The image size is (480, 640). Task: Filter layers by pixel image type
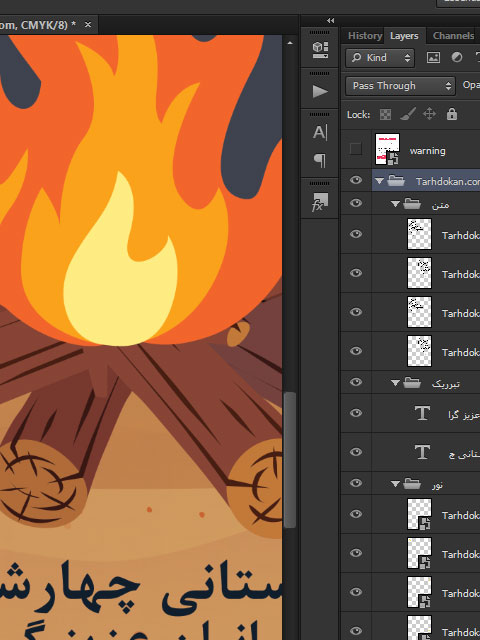(x=433, y=58)
